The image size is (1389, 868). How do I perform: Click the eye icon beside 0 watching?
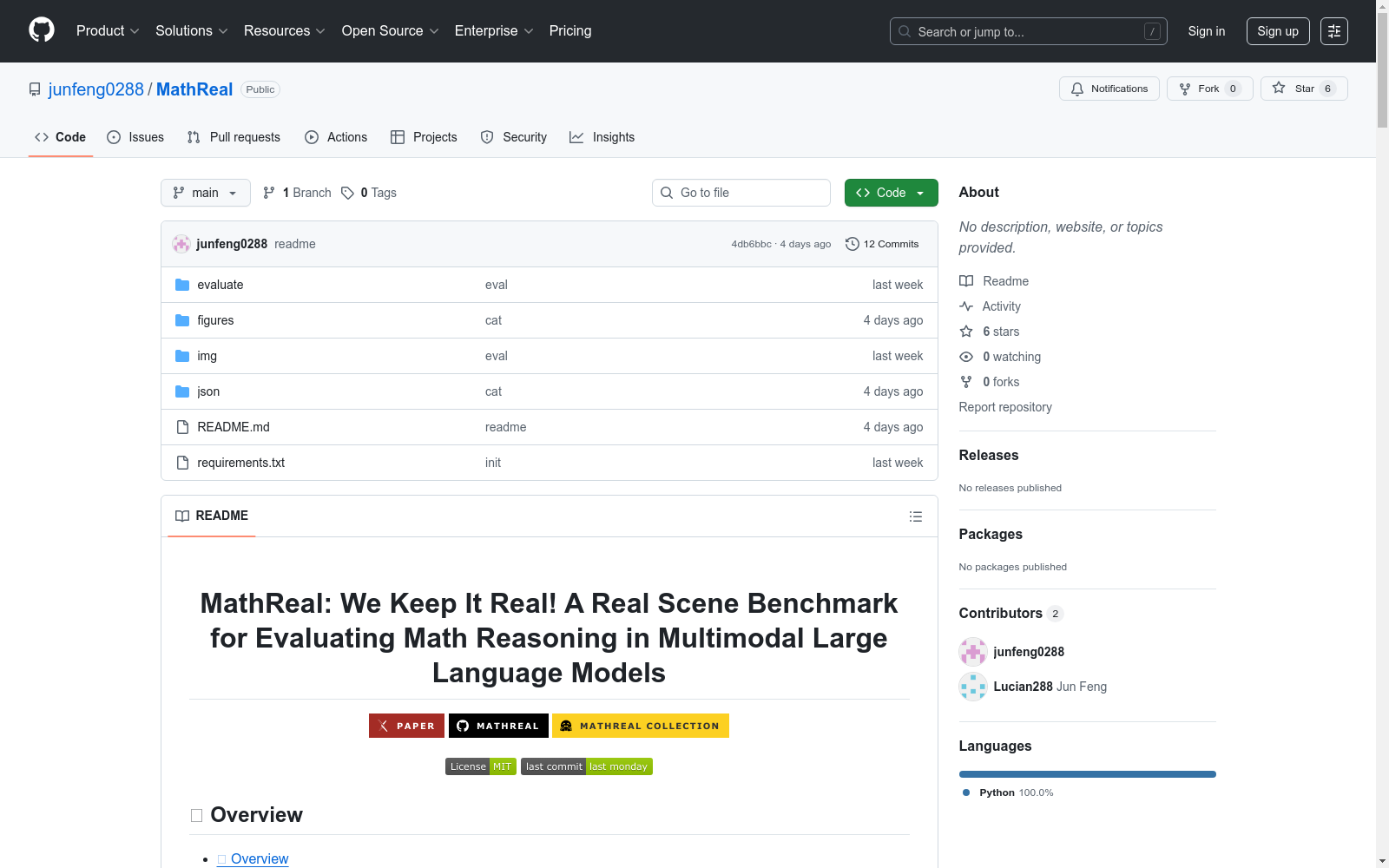[x=966, y=357]
